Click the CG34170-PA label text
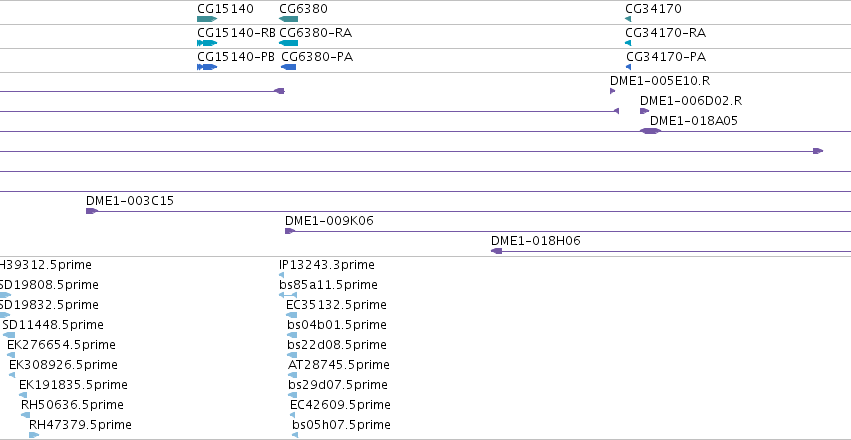This screenshot has width=851, height=440. tap(666, 56)
